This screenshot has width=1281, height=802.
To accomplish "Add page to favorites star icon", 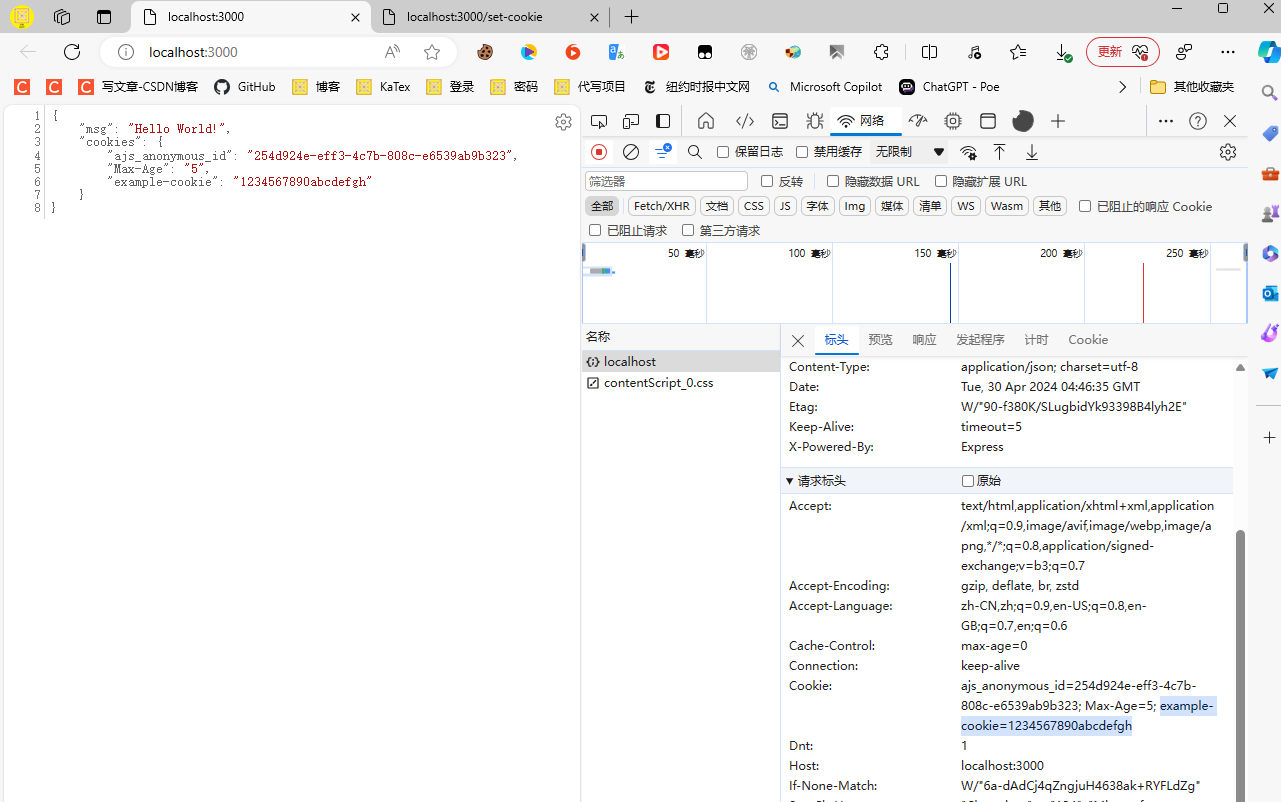I will tap(432, 52).
